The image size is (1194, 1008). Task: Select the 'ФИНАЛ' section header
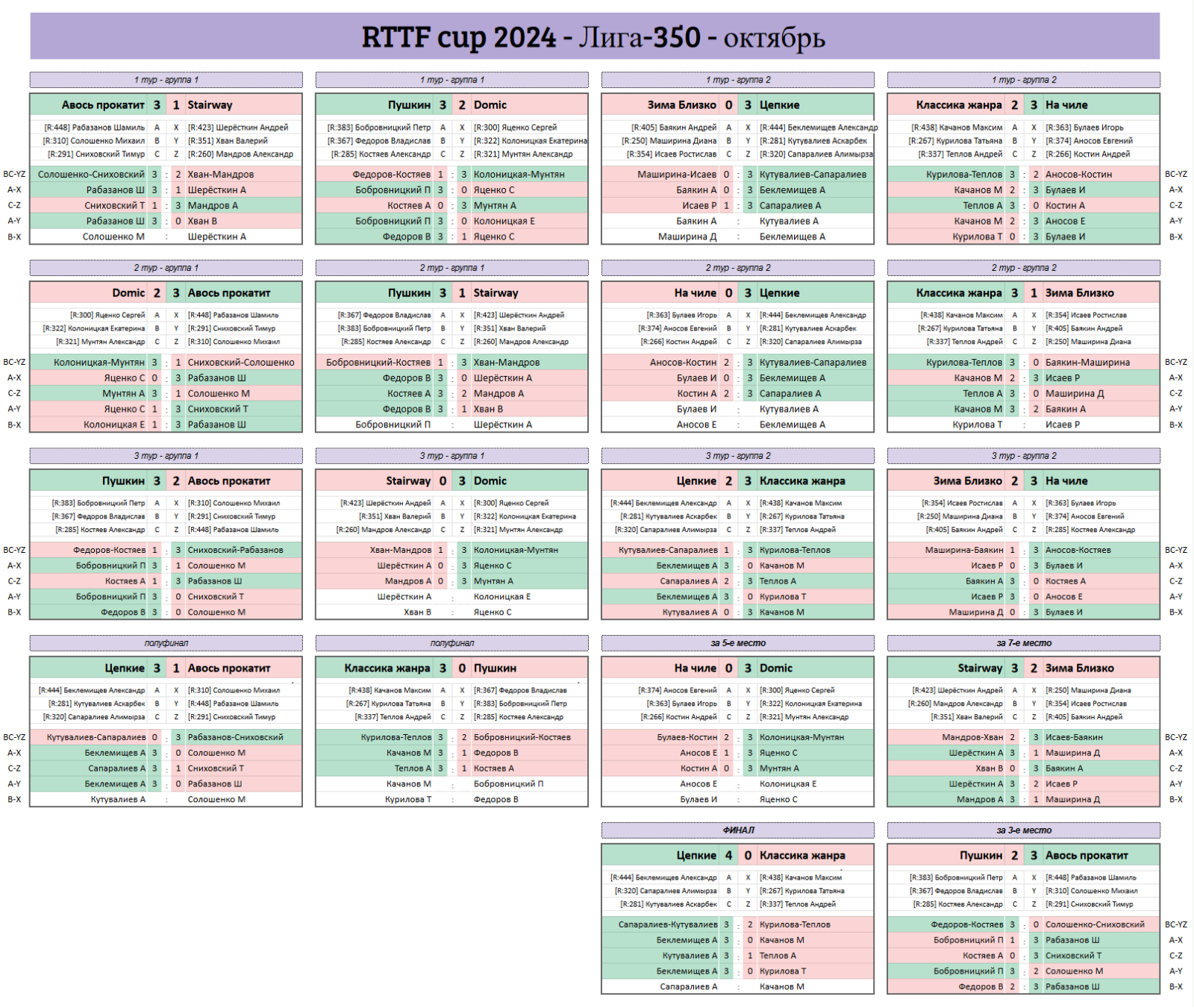coord(737,830)
